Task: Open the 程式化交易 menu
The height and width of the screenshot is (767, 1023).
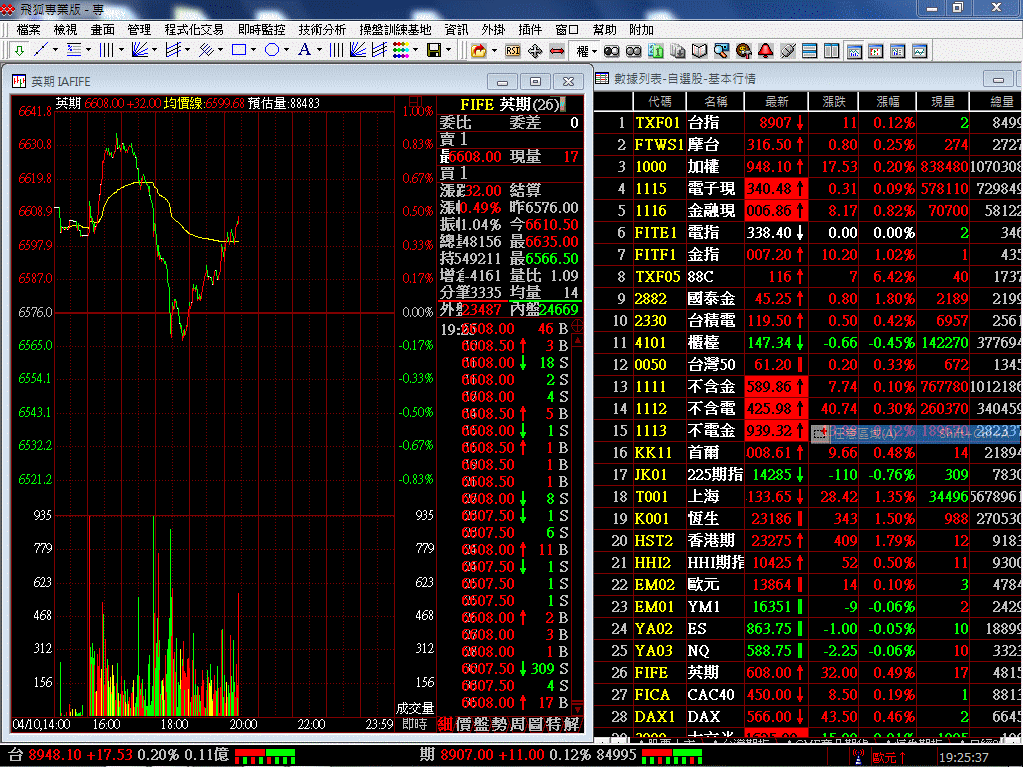Action: [x=194, y=29]
